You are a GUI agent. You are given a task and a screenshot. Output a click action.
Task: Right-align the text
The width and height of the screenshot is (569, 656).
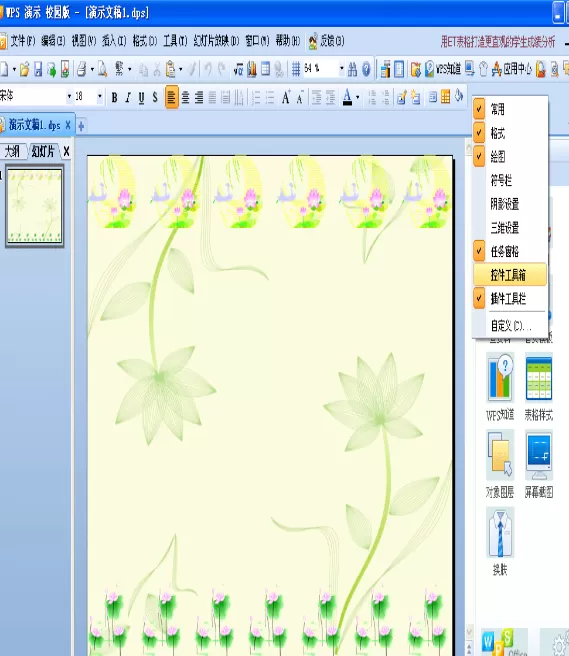(x=199, y=97)
